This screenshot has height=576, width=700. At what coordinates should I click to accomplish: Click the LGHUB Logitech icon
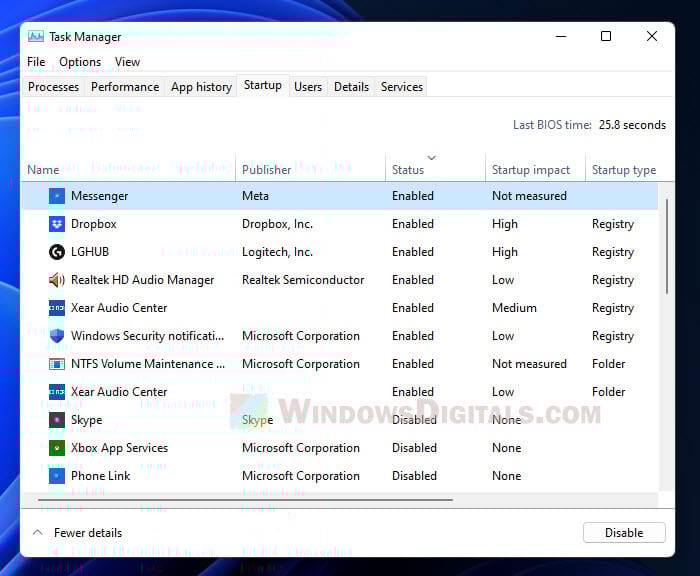[x=57, y=252]
